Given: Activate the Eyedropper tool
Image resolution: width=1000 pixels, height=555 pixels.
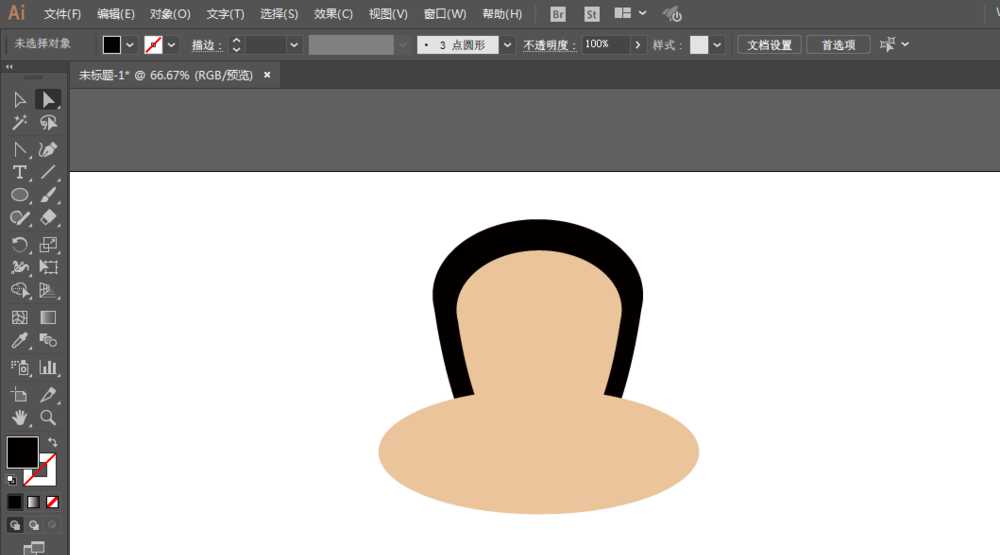Looking at the screenshot, I should click(19, 342).
